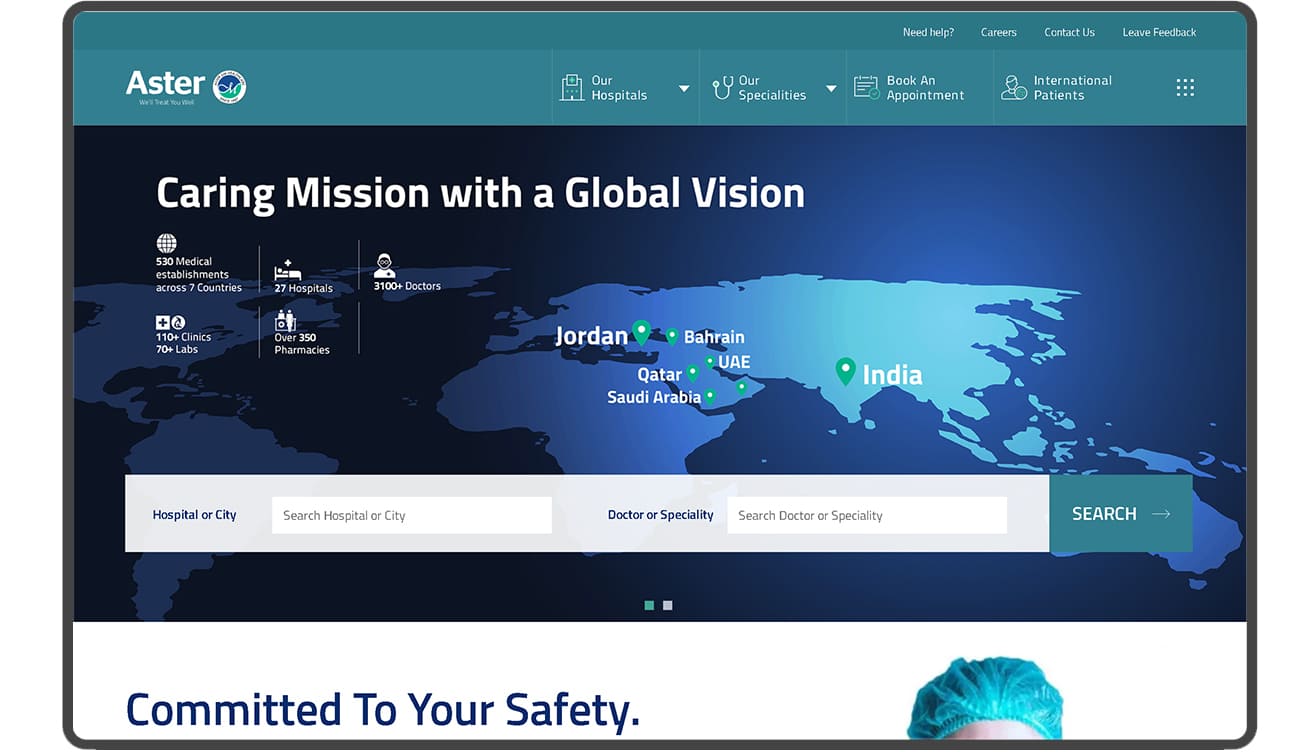Open the Our Specialities menu
1311x752 pixels.
773,88
